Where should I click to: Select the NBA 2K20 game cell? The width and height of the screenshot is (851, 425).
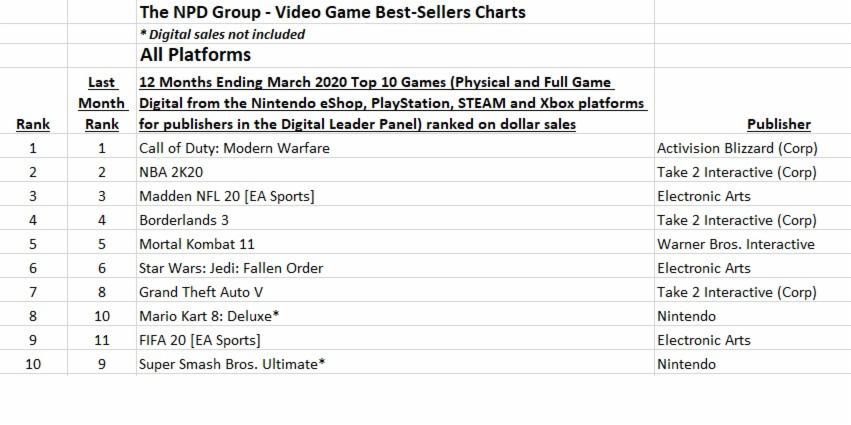tap(171, 172)
